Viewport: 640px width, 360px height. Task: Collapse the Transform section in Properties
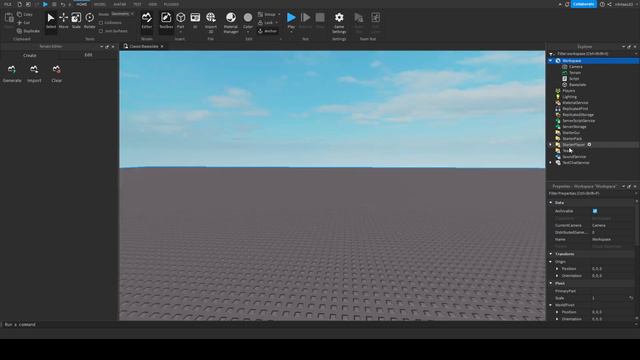[x=551, y=254]
